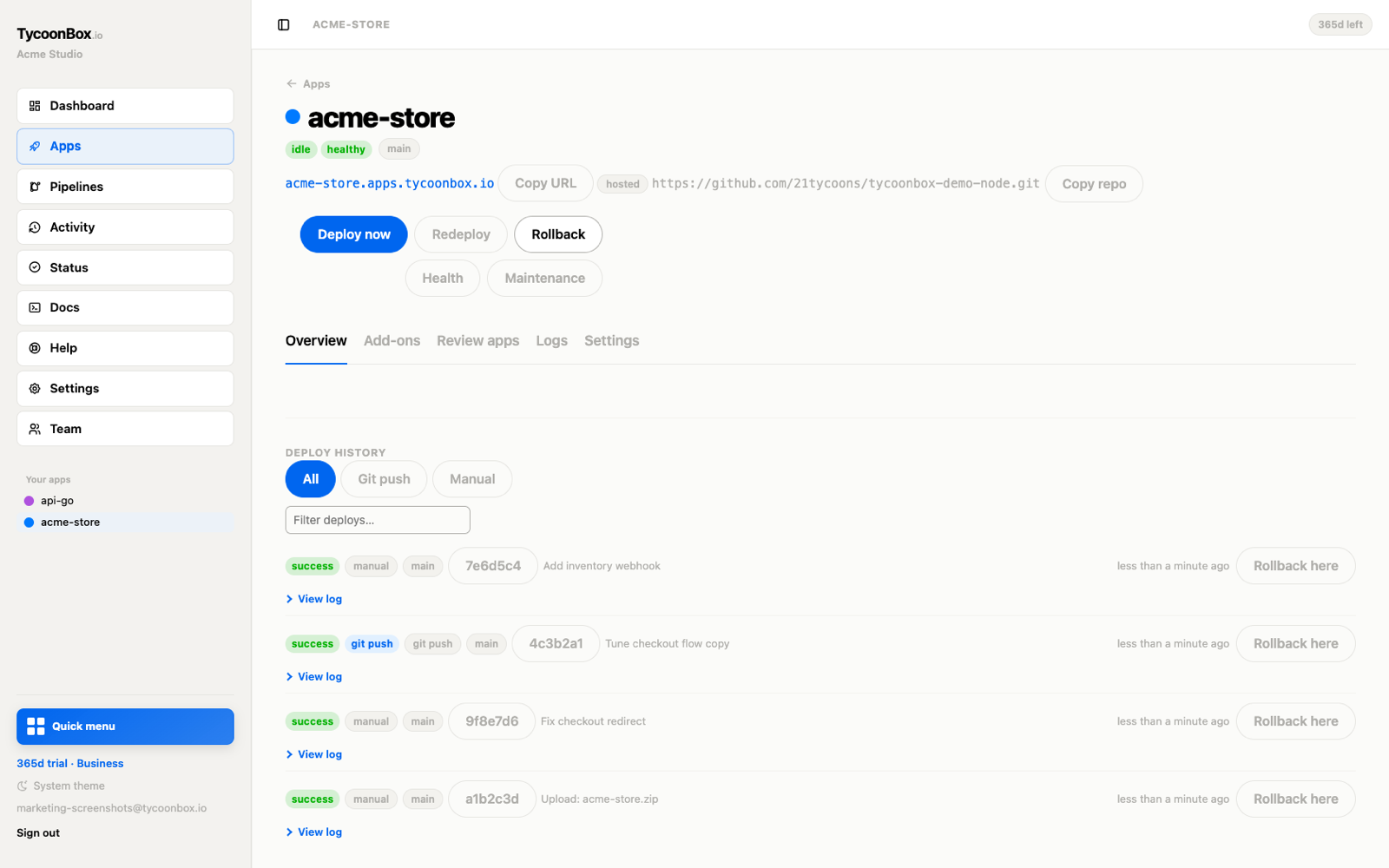The image size is (1389, 868).
Task: Show all deploys with the All filter
Action: coord(311,479)
